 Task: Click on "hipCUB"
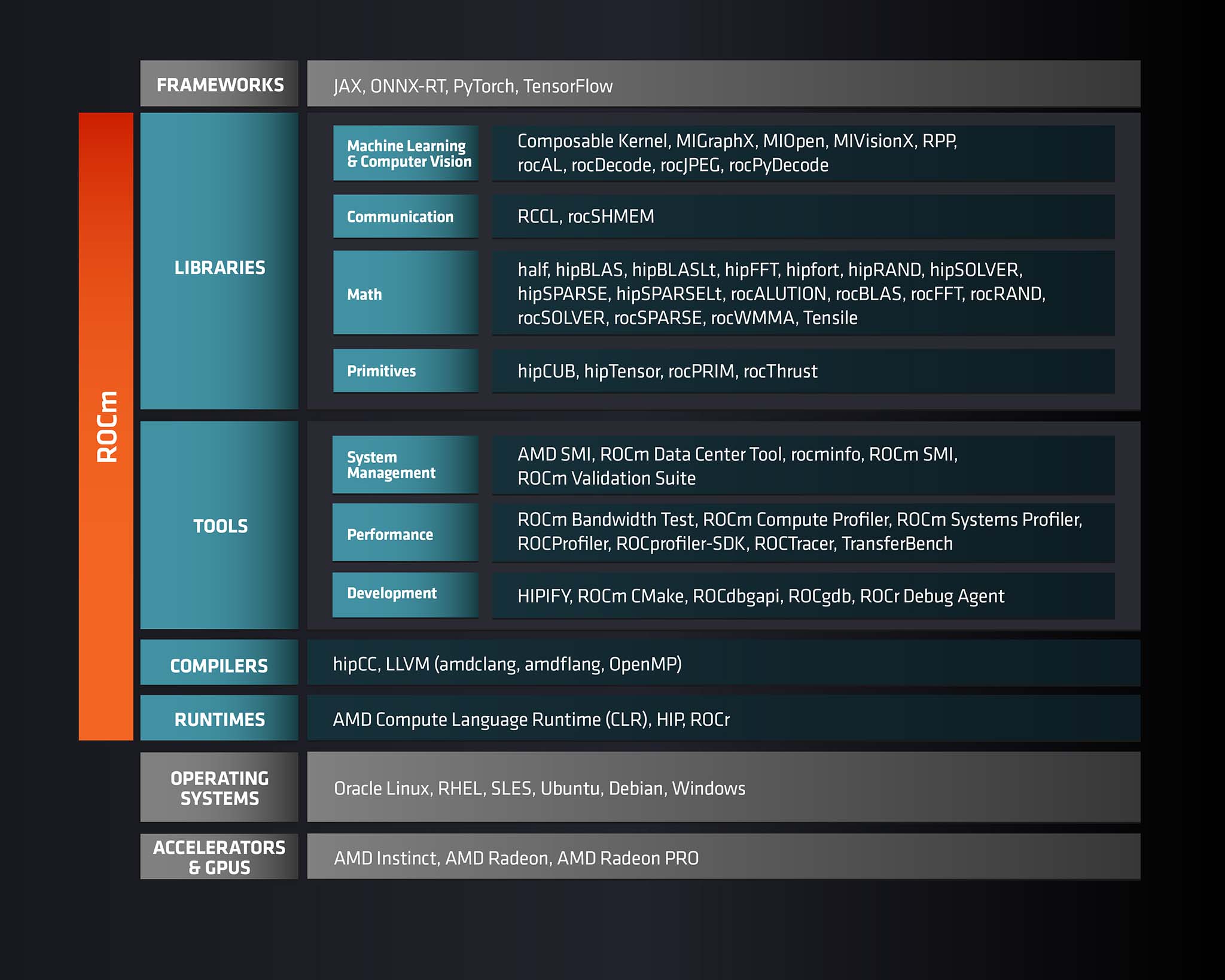(547, 372)
